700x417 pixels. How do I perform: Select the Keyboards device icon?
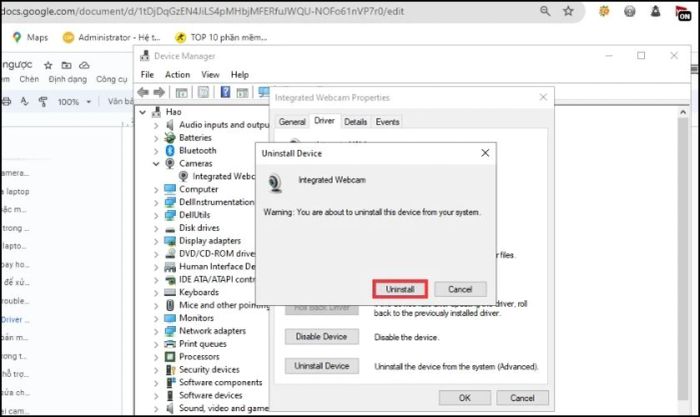pyautogui.click(x=170, y=292)
